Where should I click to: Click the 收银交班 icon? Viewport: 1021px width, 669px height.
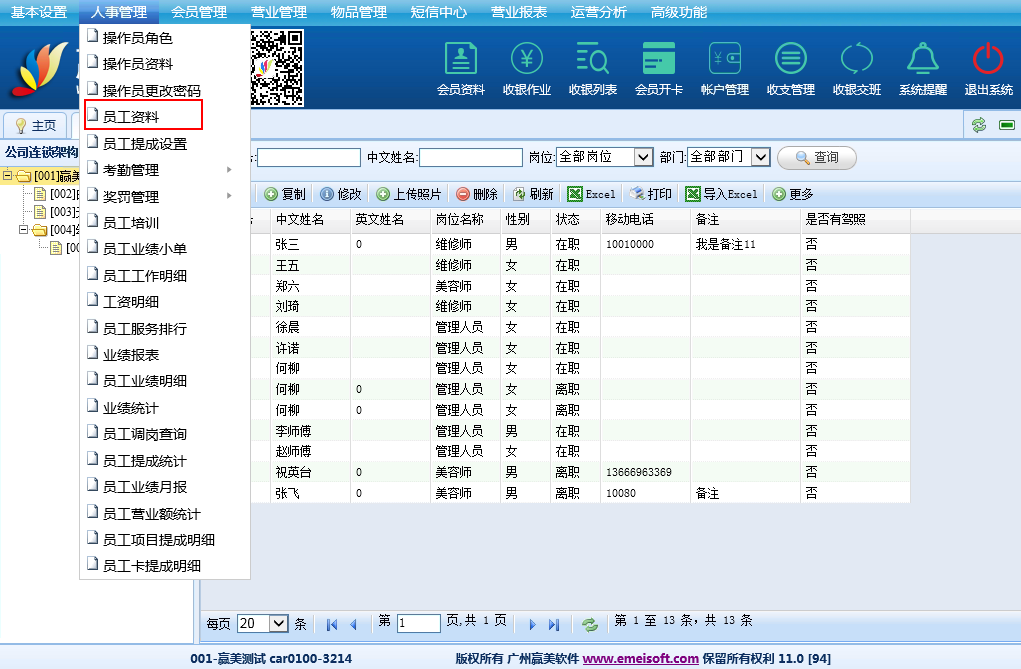pos(856,68)
